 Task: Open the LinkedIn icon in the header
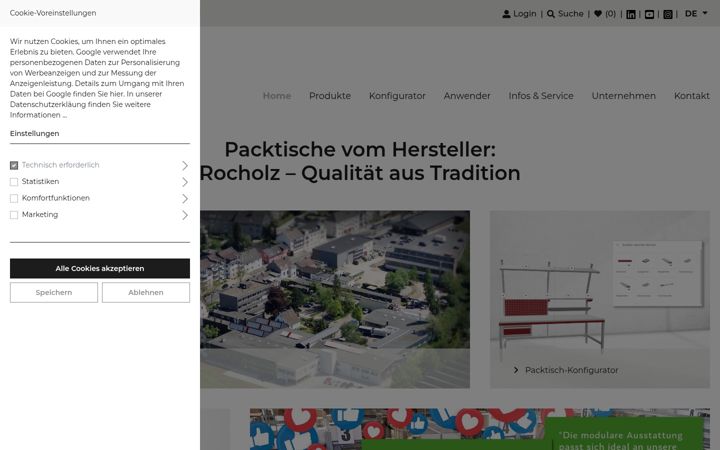tap(631, 14)
